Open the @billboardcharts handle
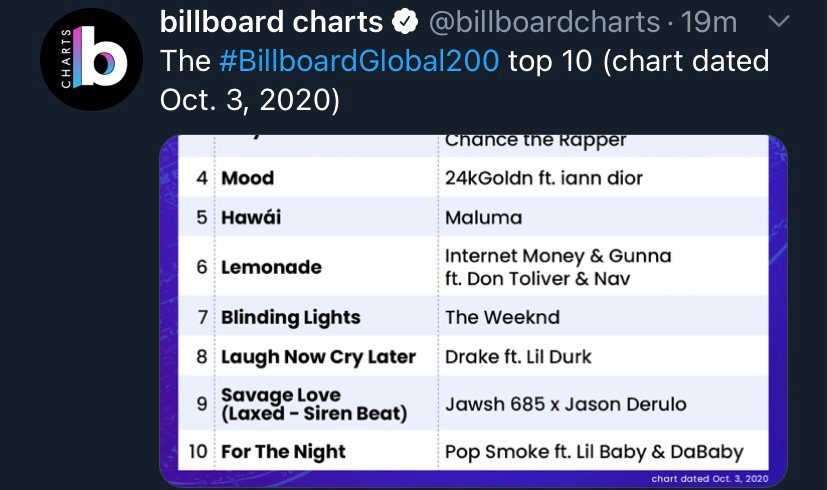The width and height of the screenshot is (827, 490). coord(544,22)
